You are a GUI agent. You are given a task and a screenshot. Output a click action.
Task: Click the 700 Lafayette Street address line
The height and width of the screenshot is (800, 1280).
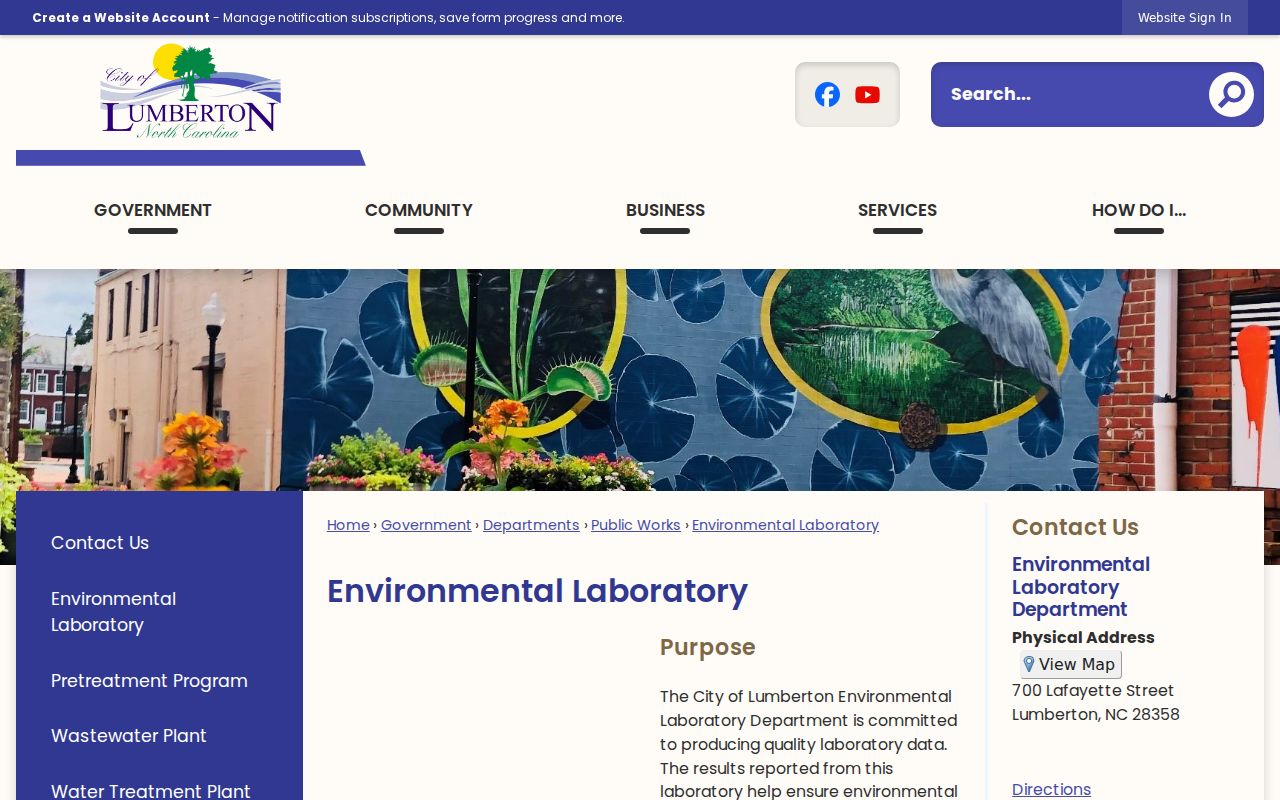1093,690
